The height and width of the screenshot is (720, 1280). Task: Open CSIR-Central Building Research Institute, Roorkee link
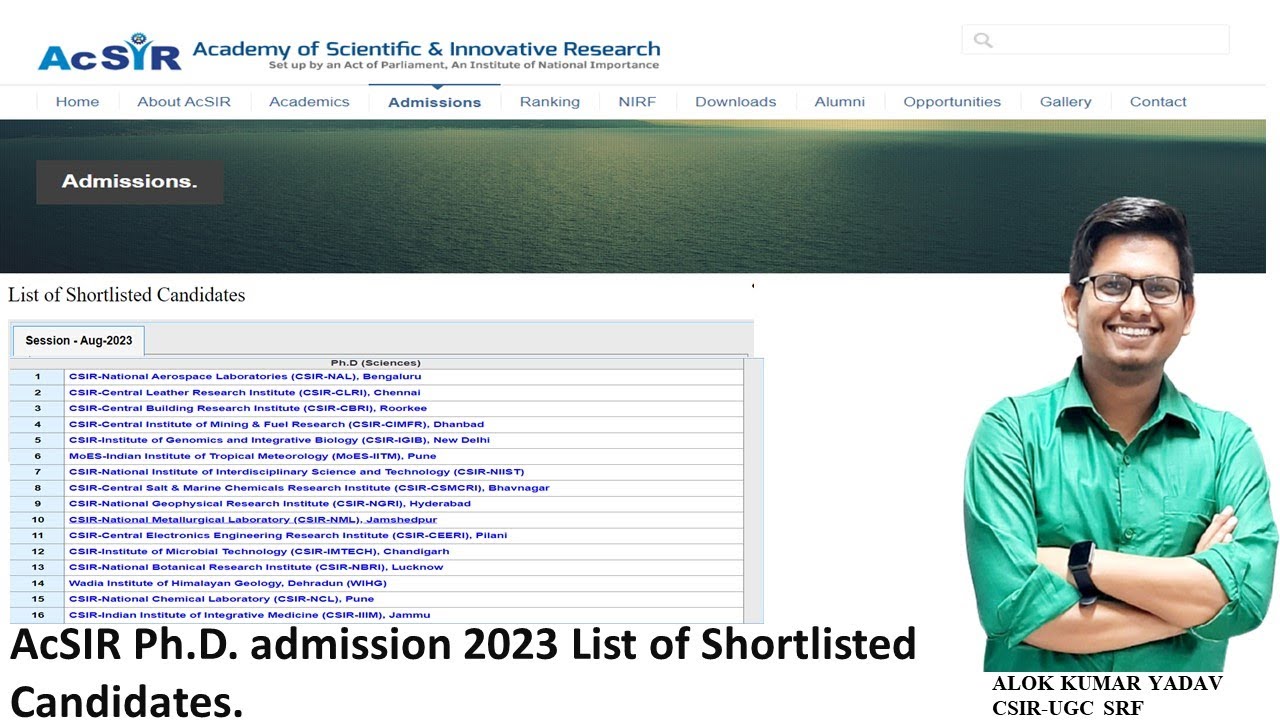(247, 408)
